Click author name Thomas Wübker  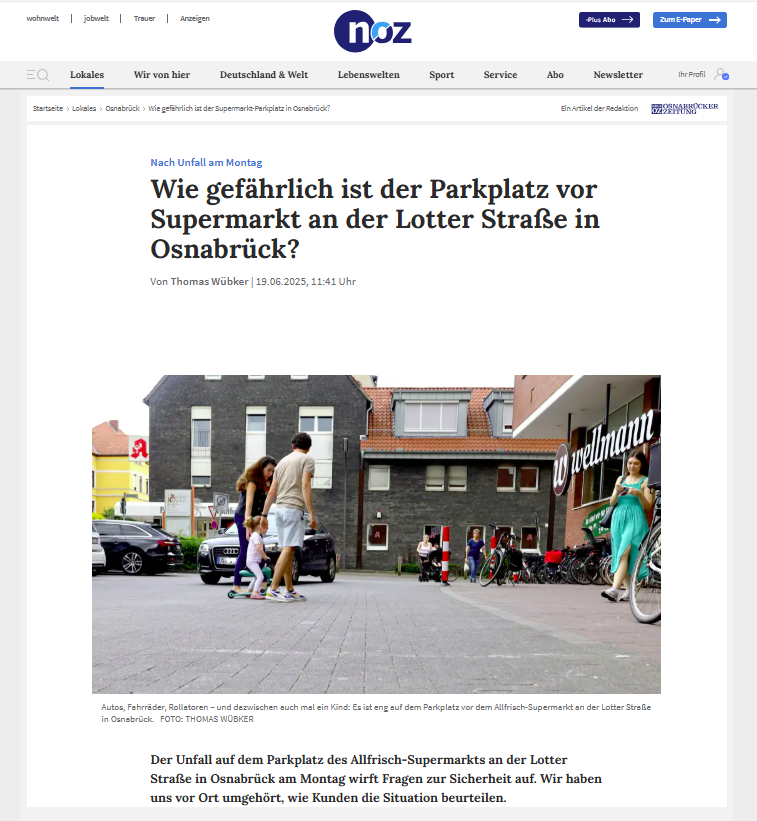(x=209, y=282)
